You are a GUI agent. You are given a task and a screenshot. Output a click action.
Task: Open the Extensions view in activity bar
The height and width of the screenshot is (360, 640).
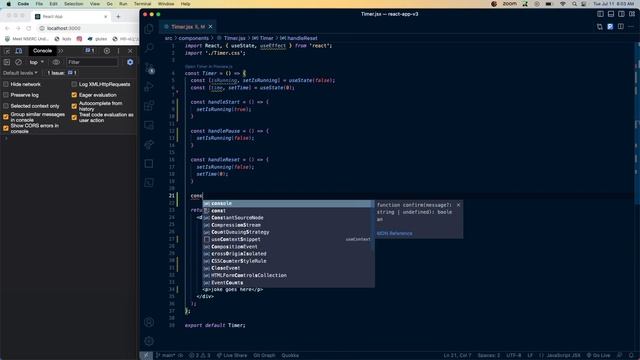pos(149,106)
